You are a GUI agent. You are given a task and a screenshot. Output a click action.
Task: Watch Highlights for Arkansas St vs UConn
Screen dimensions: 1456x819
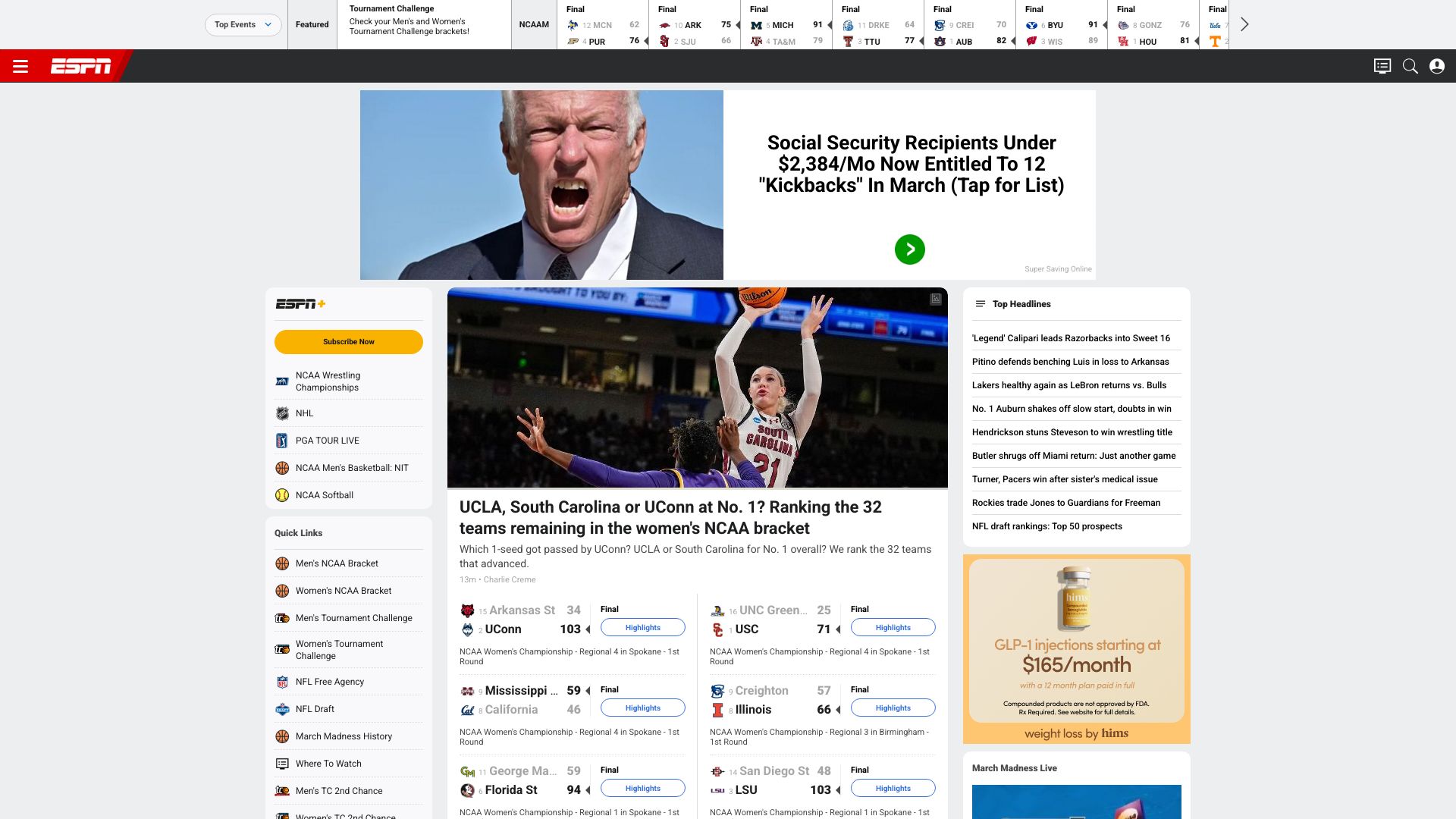[642, 628]
